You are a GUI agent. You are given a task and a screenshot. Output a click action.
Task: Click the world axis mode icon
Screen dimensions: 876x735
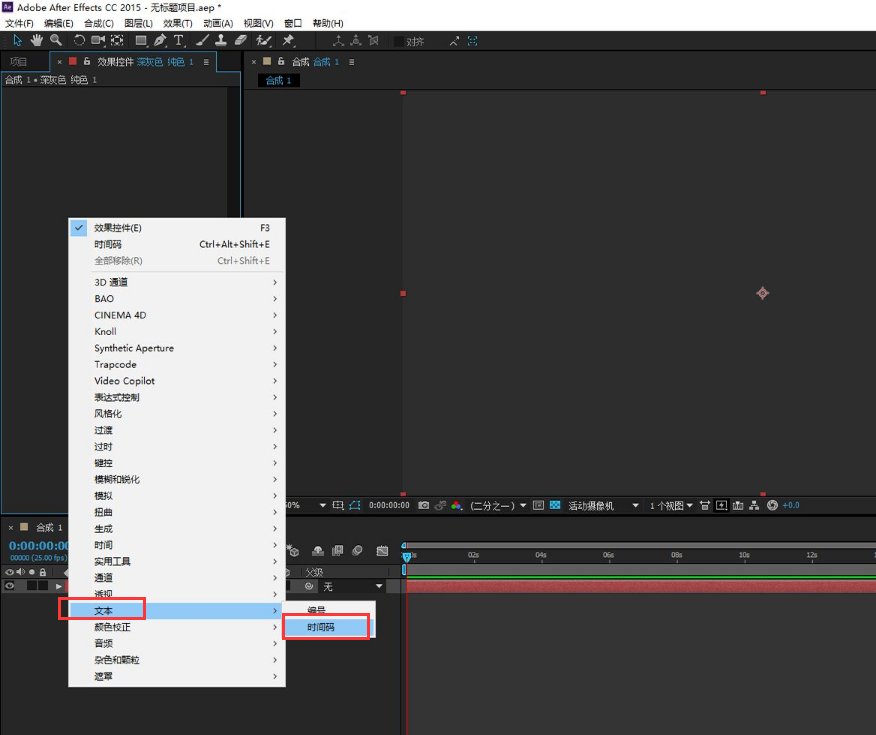coord(356,41)
